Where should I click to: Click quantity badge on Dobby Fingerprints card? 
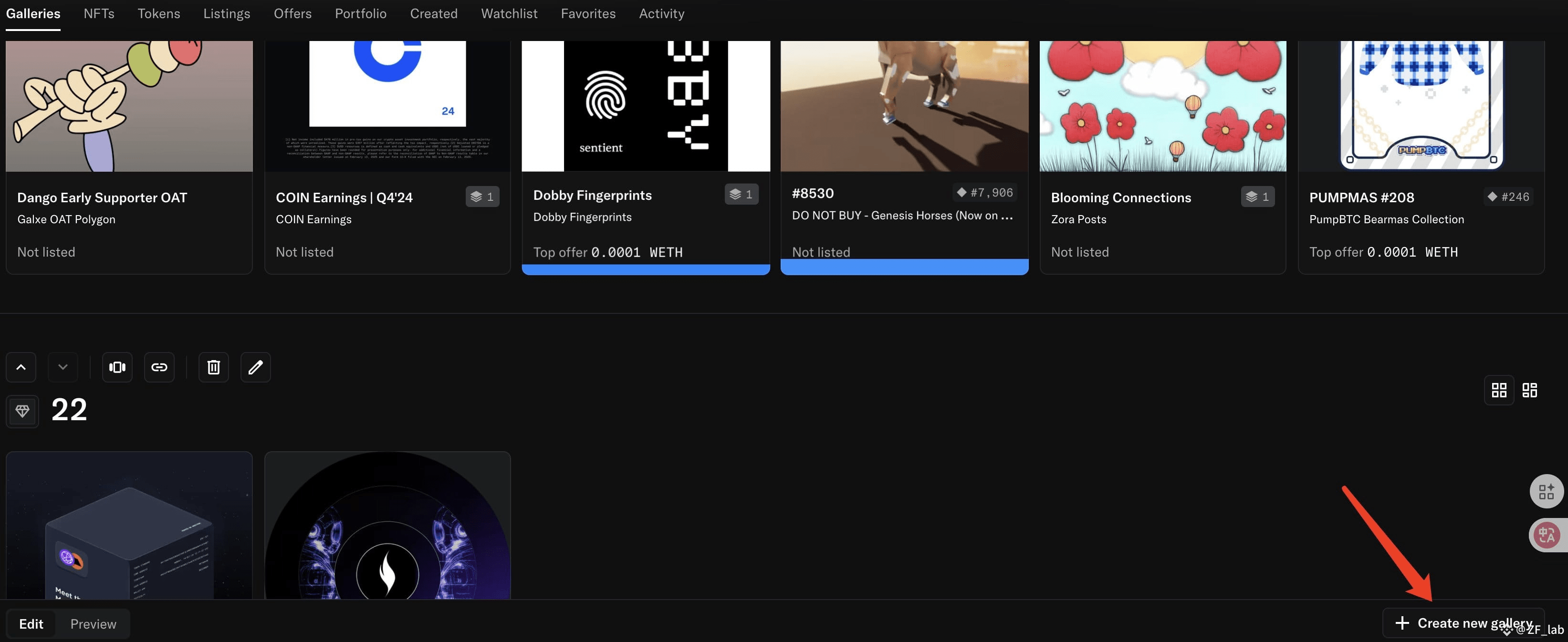[742, 194]
